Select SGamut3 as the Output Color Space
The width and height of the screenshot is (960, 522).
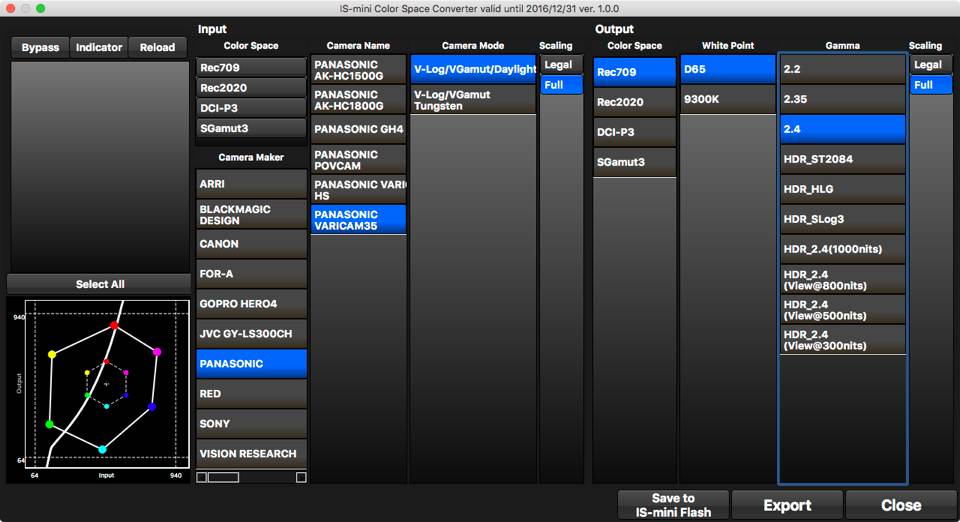pos(634,162)
